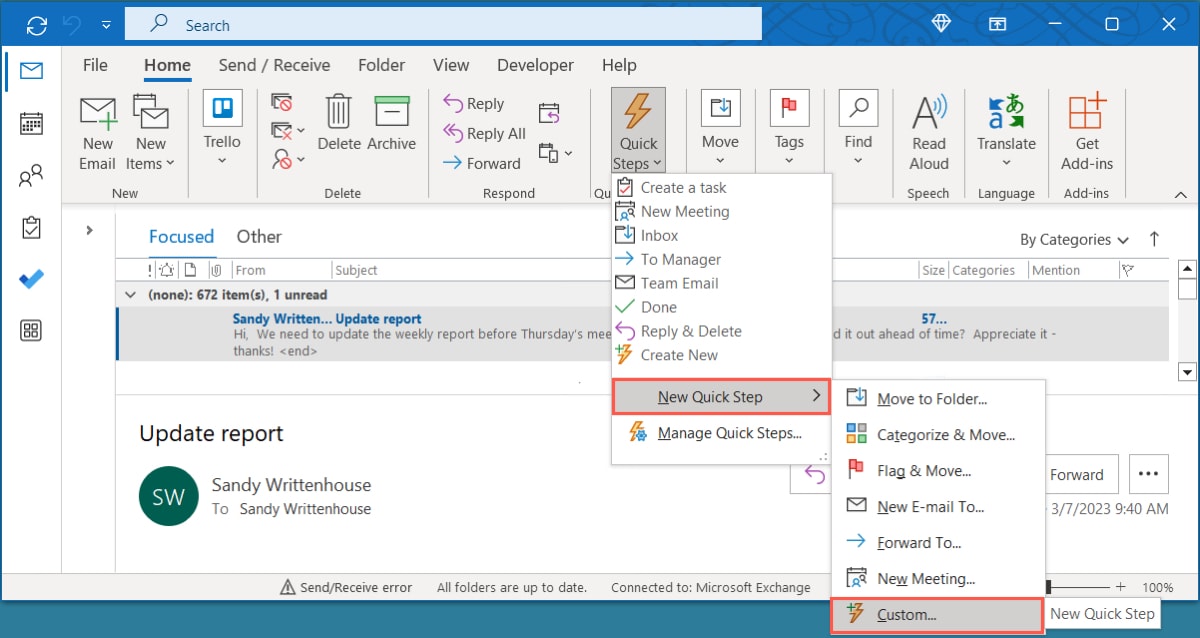Click the Forward button on the message
The image size is (1200, 638).
[x=1079, y=474]
